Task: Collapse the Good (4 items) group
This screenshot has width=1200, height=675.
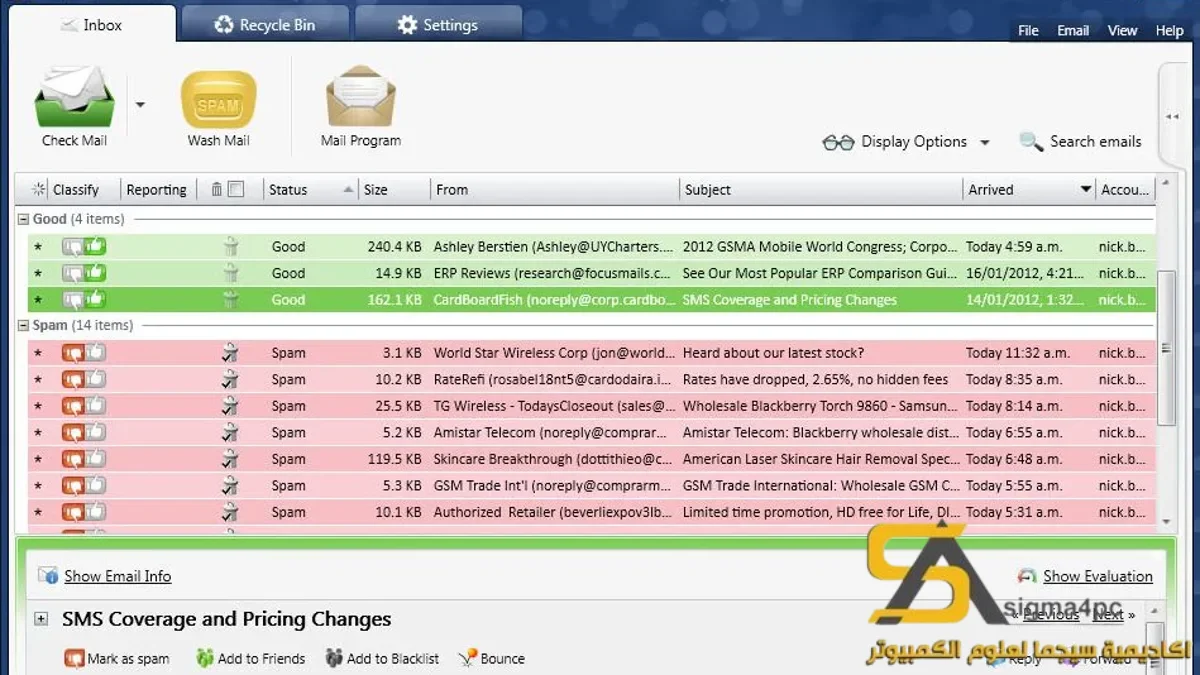Action: 24,219
